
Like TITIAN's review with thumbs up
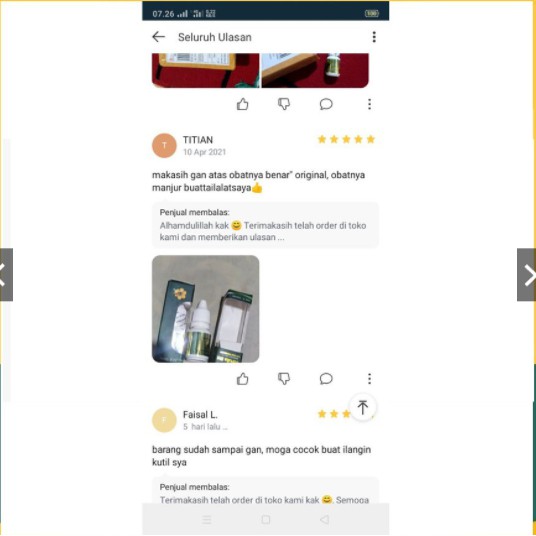pos(242,379)
